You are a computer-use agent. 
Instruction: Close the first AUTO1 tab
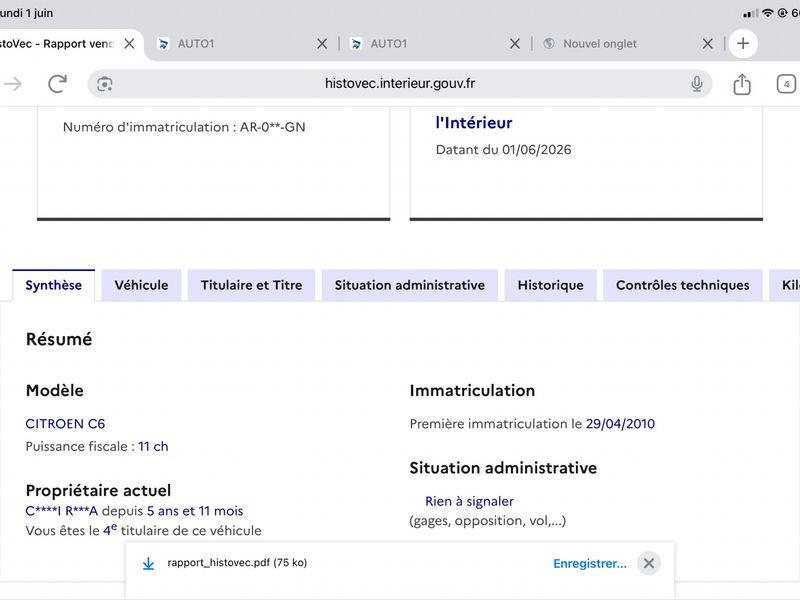click(x=322, y=44)
